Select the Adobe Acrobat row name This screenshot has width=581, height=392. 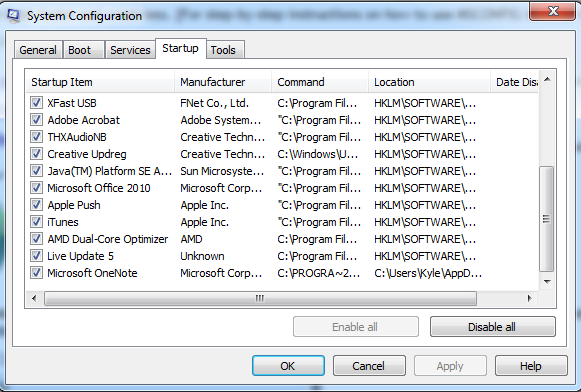[84, 120]
